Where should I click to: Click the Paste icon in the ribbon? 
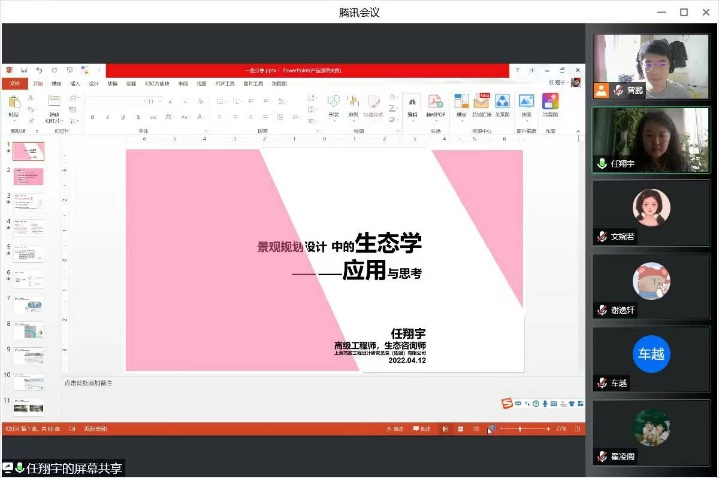14,103
